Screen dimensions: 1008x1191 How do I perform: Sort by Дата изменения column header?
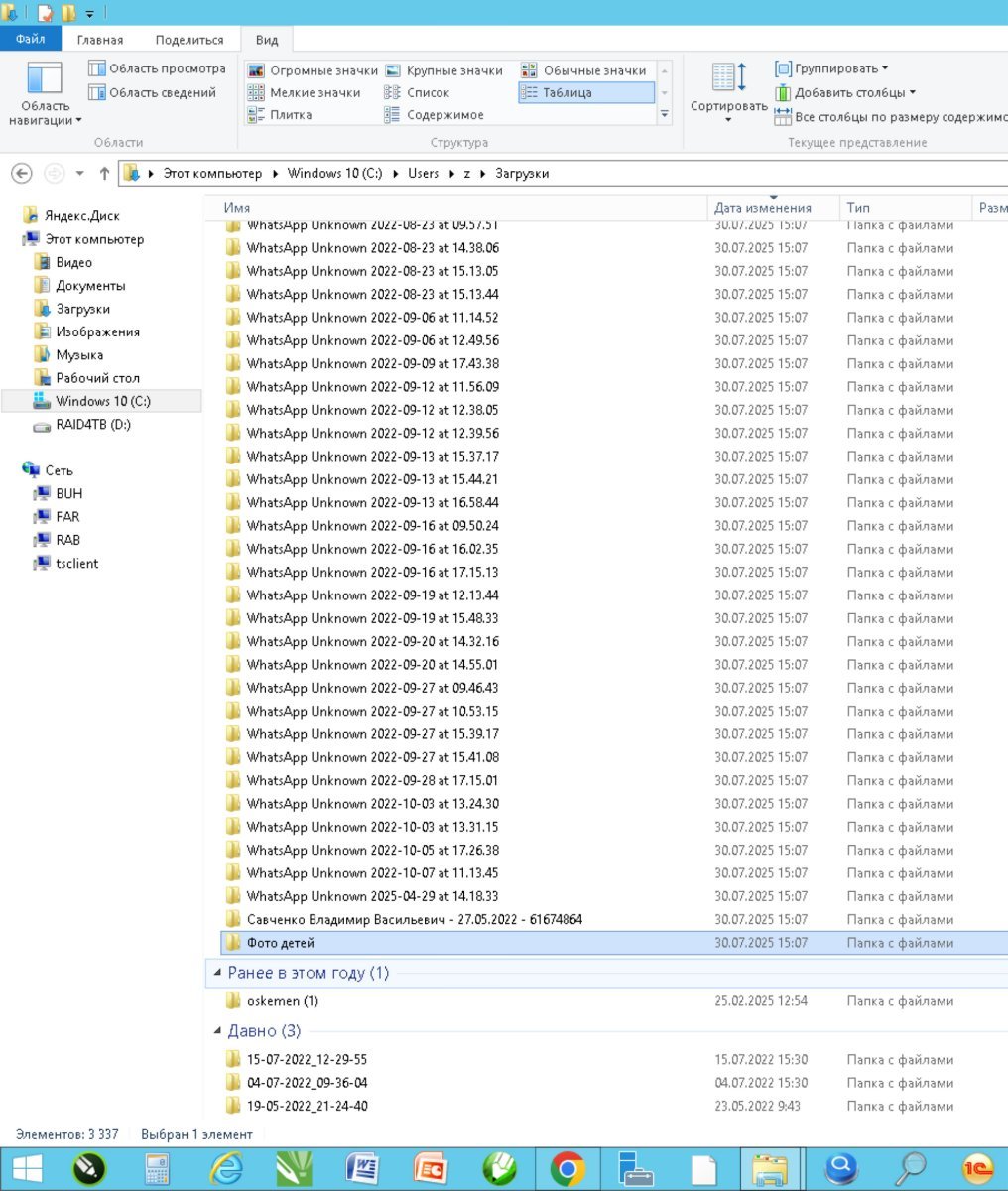tap(763, 208)
